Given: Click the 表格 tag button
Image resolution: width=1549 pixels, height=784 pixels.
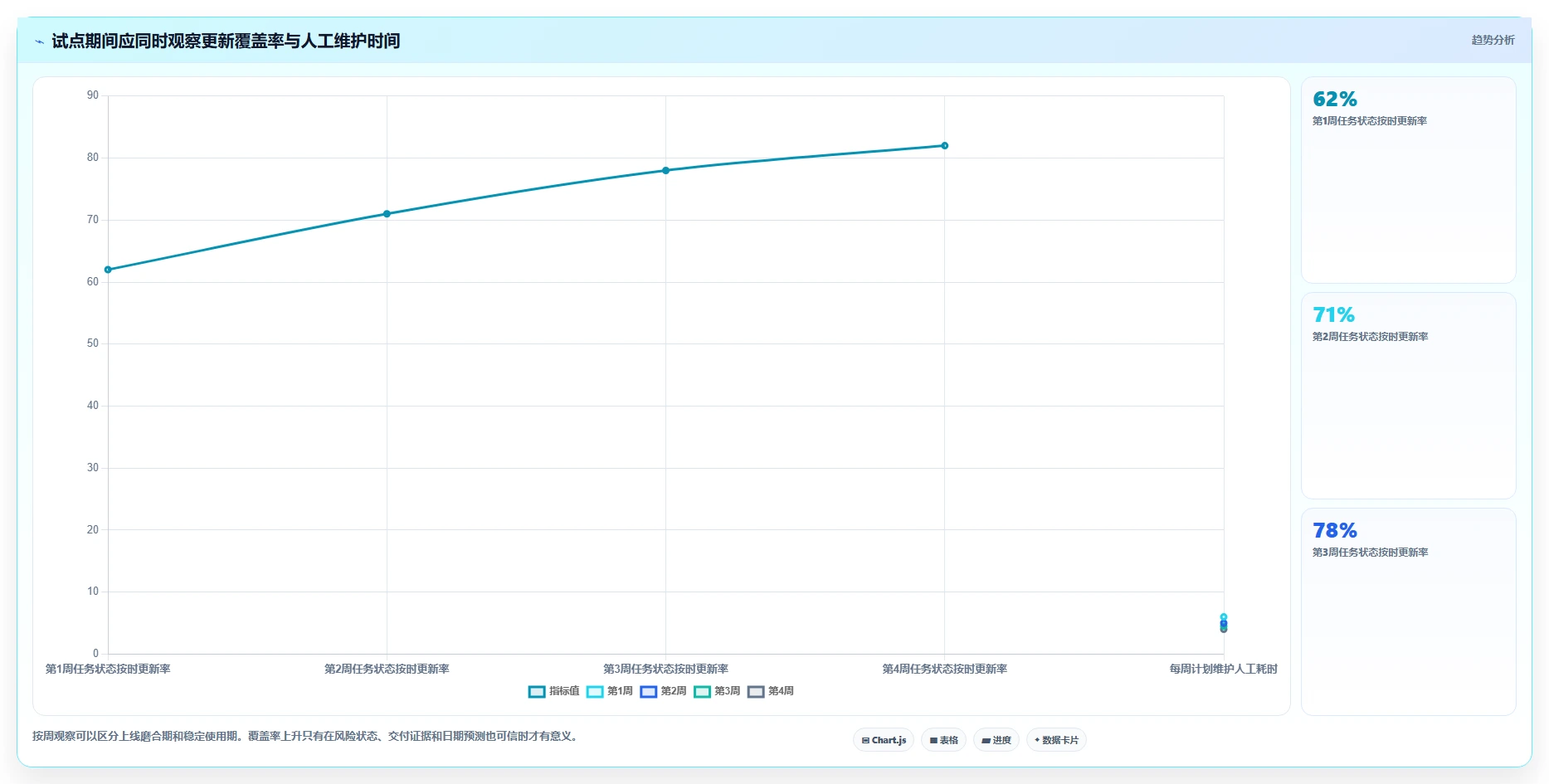Looking at the screenshot, I should pyautogui.click(x=943, y=740).
